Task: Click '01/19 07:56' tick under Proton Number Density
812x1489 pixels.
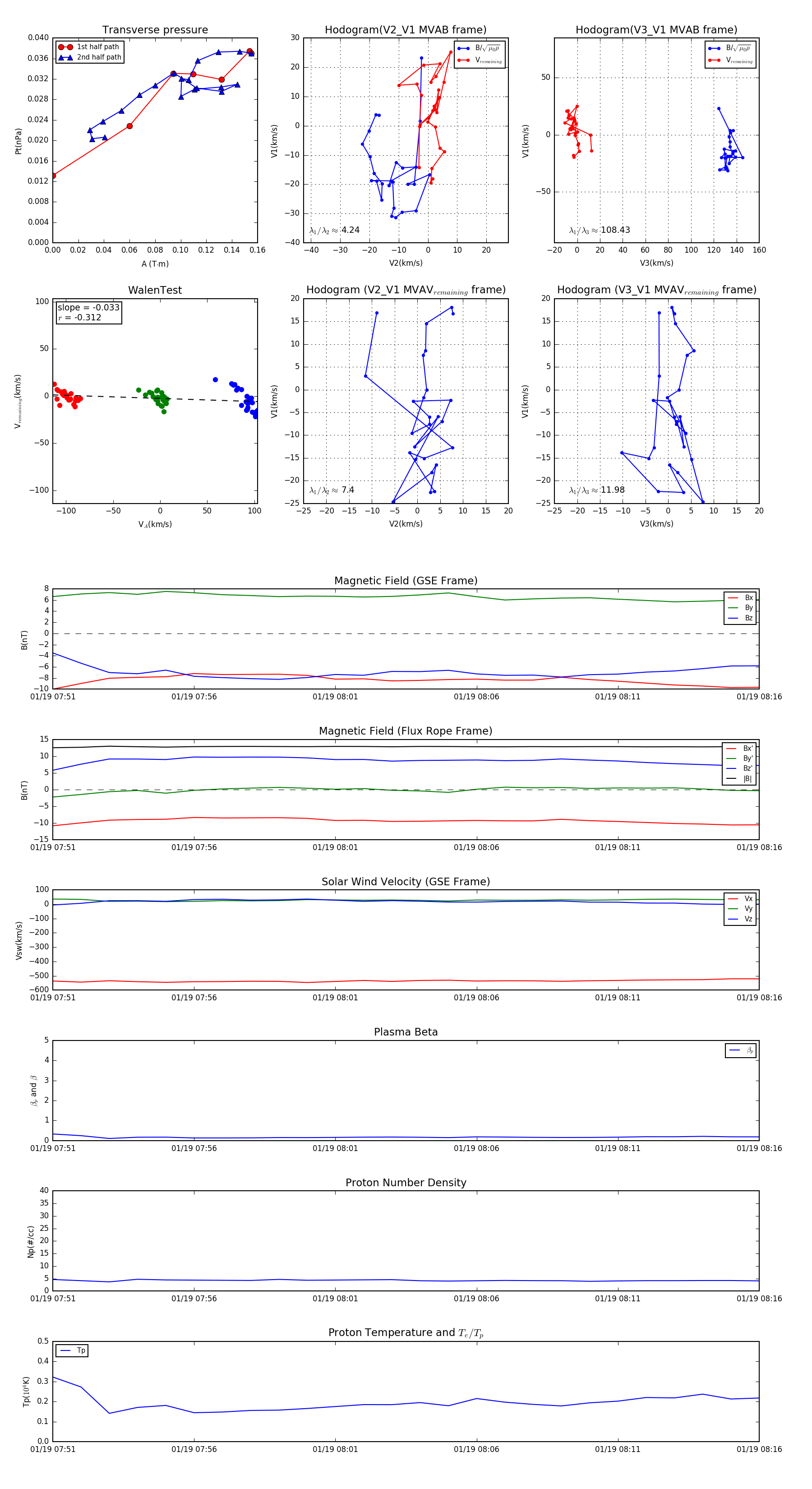Action: coord(194,1299)
